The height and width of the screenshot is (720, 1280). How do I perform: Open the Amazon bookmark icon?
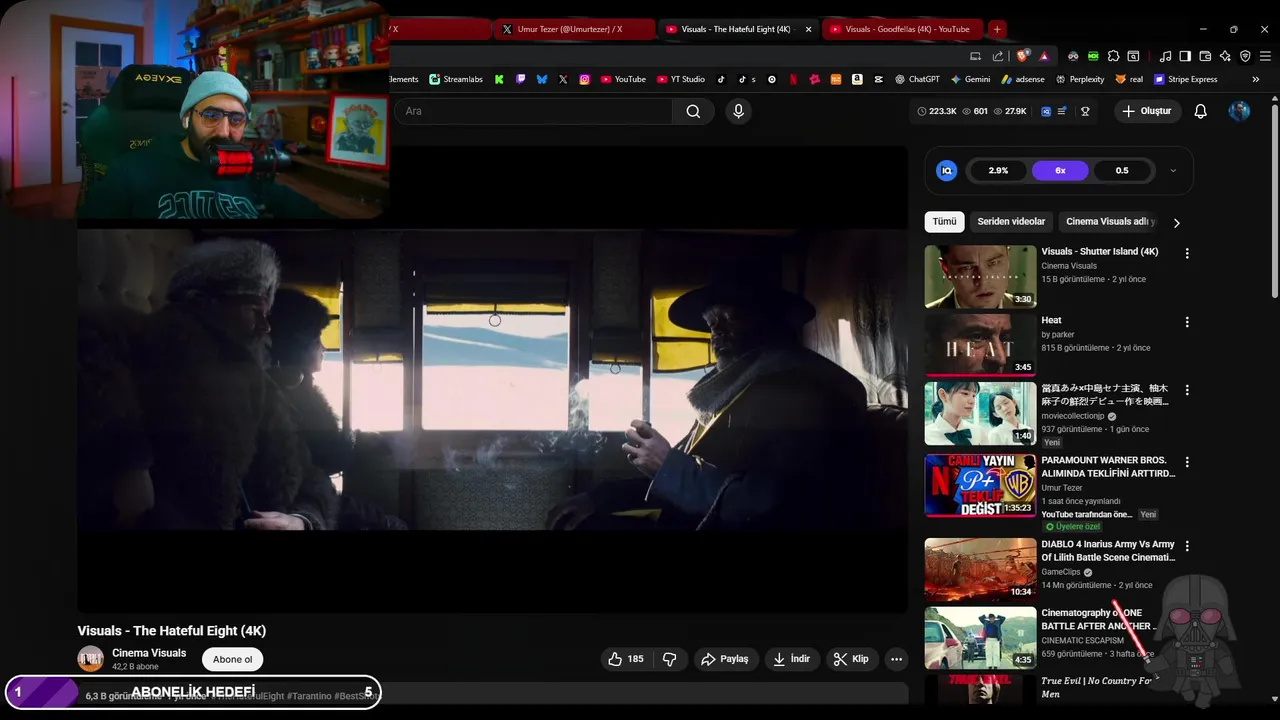pos(857,79)
